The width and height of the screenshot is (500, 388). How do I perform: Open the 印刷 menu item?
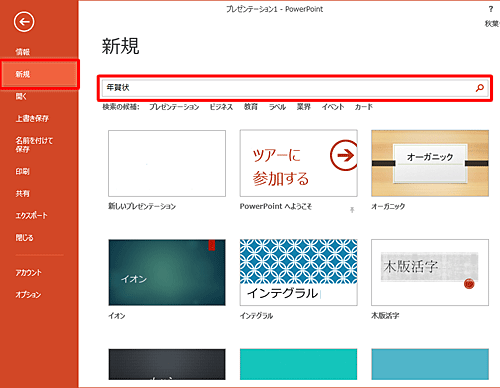(x=22, y=171)
